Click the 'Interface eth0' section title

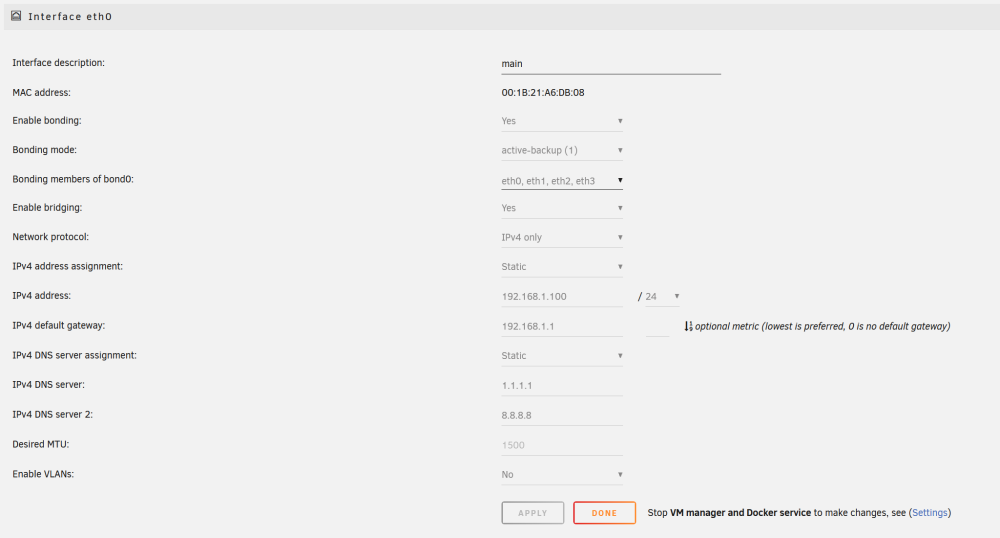pyautogui.click(x=70, y=17)
